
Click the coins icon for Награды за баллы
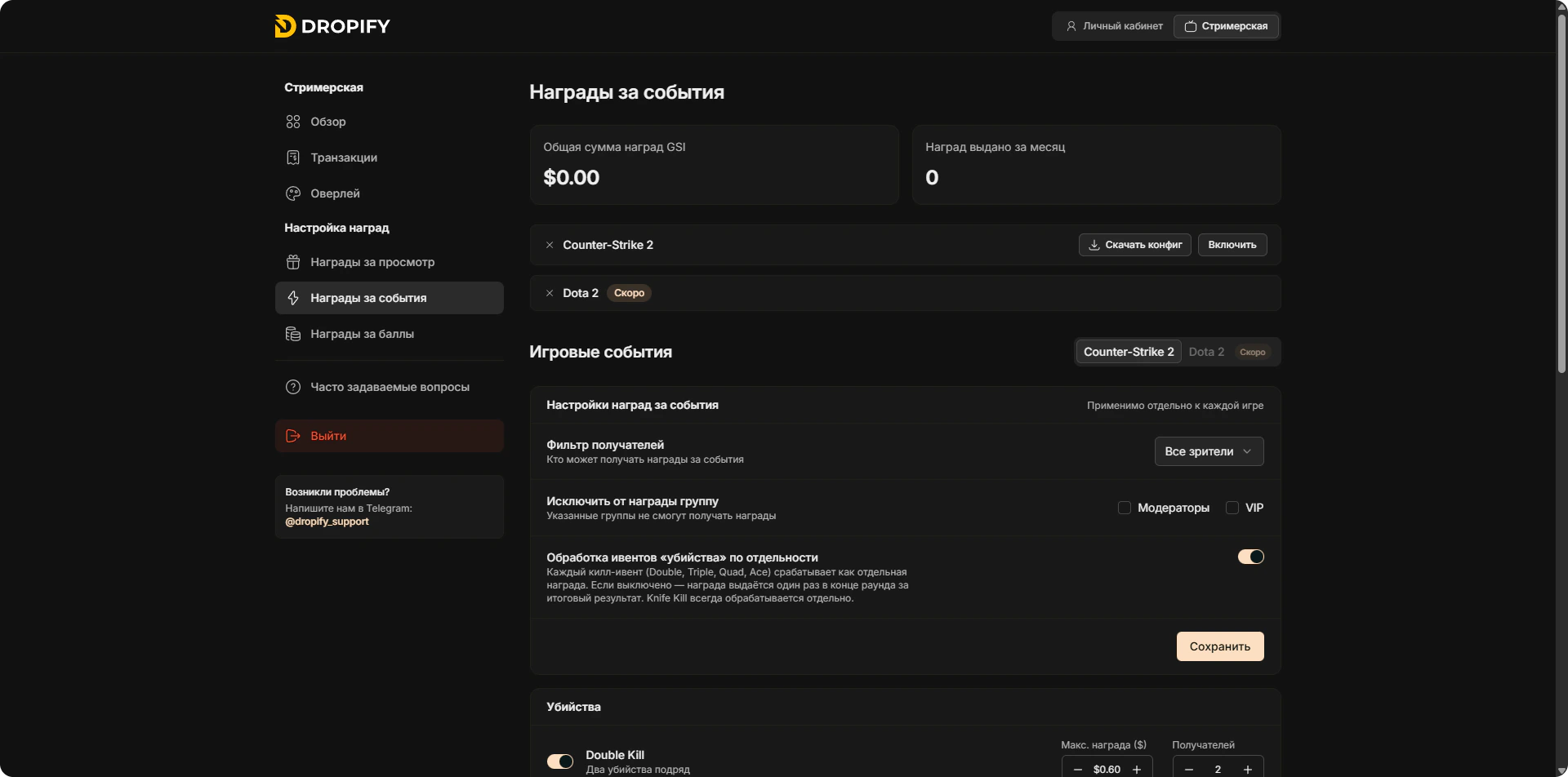[293, 334]
